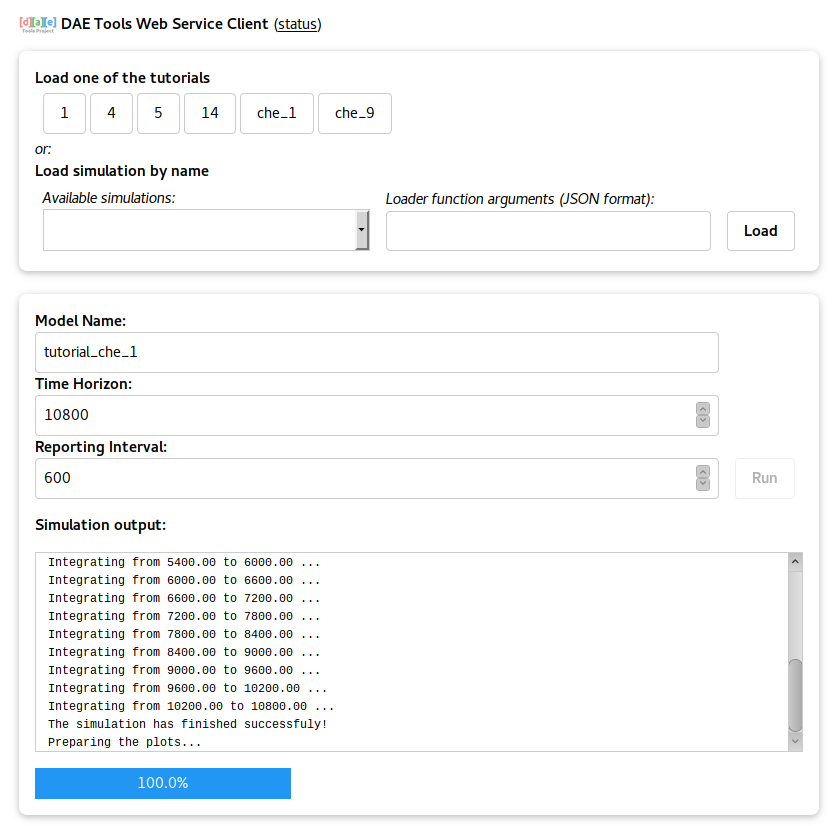Click inside the Model Name field
This screenshot has width=836, height=826.
coord(376,352)
